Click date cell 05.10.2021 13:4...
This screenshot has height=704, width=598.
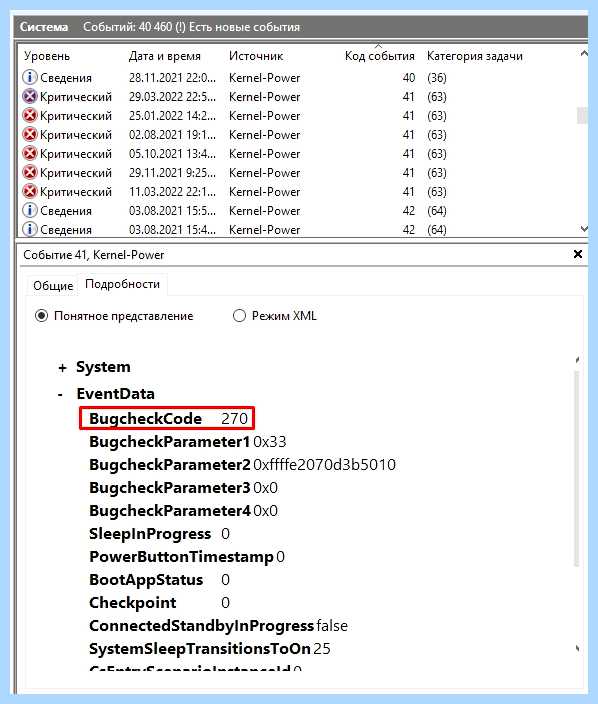(172, 154)
